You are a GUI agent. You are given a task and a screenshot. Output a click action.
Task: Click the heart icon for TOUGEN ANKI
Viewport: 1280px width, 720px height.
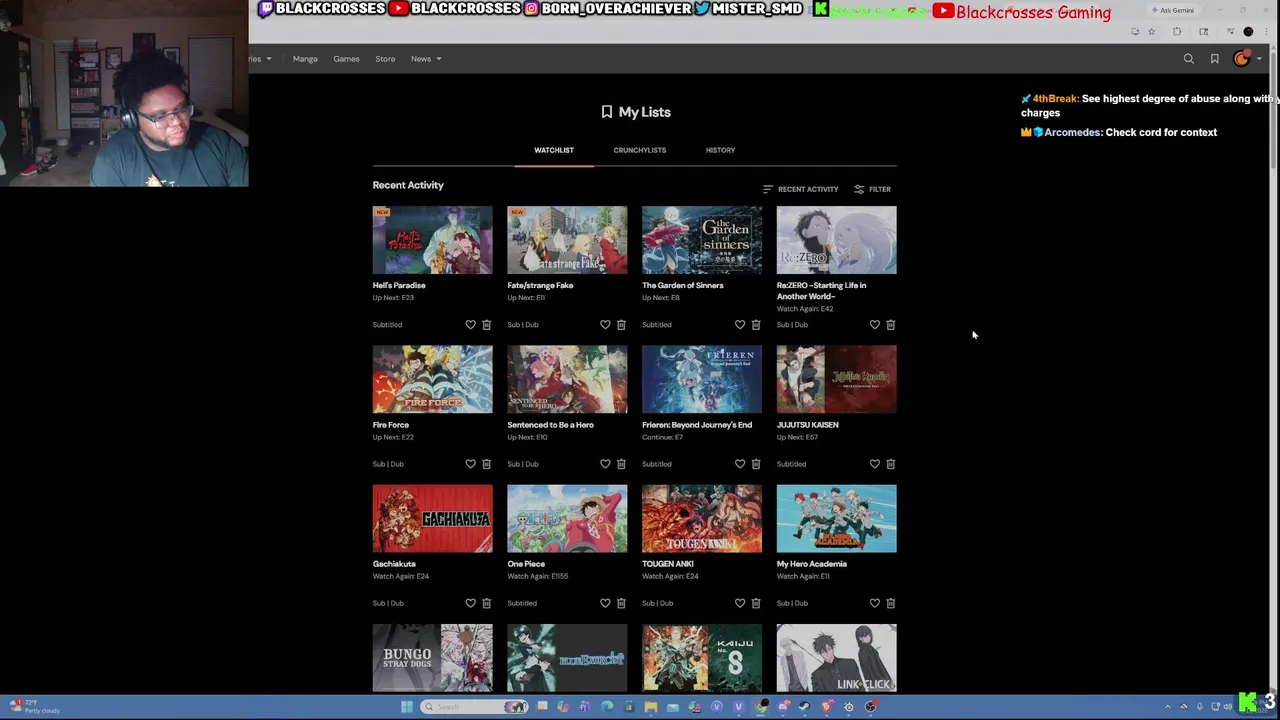[x=740, y=603]
